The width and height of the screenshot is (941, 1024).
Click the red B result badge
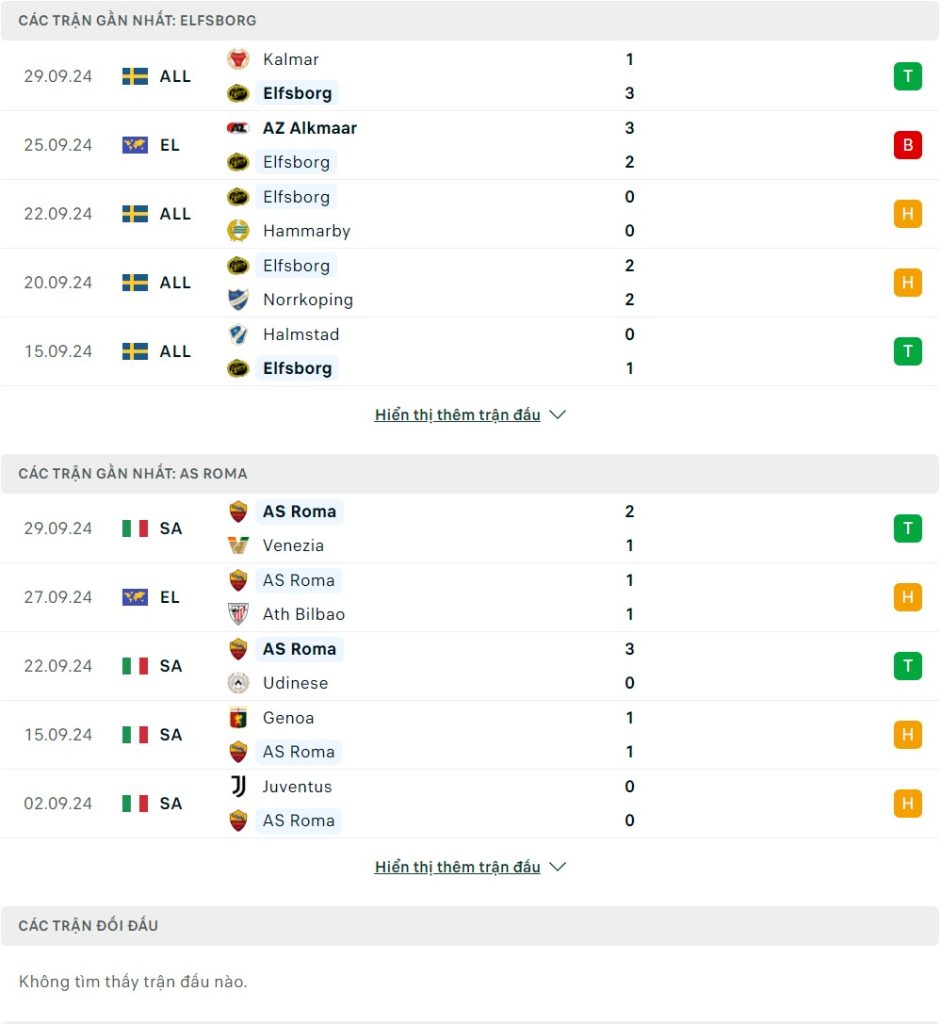click(908, 145)
